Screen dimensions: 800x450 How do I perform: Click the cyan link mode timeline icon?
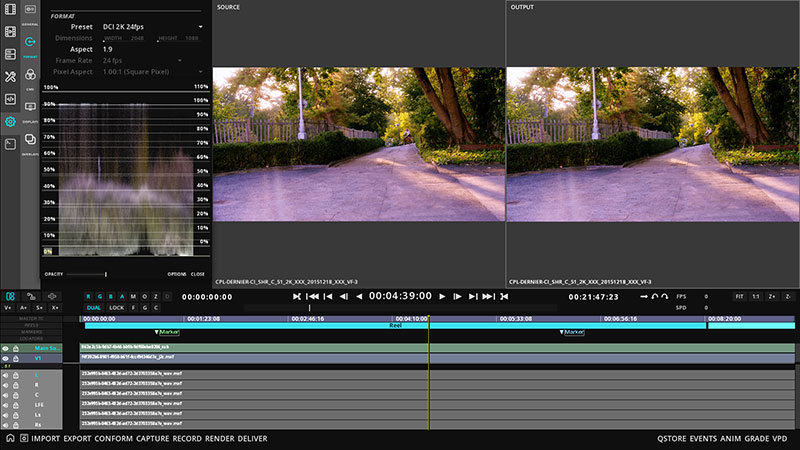click(x=10, y=296)
